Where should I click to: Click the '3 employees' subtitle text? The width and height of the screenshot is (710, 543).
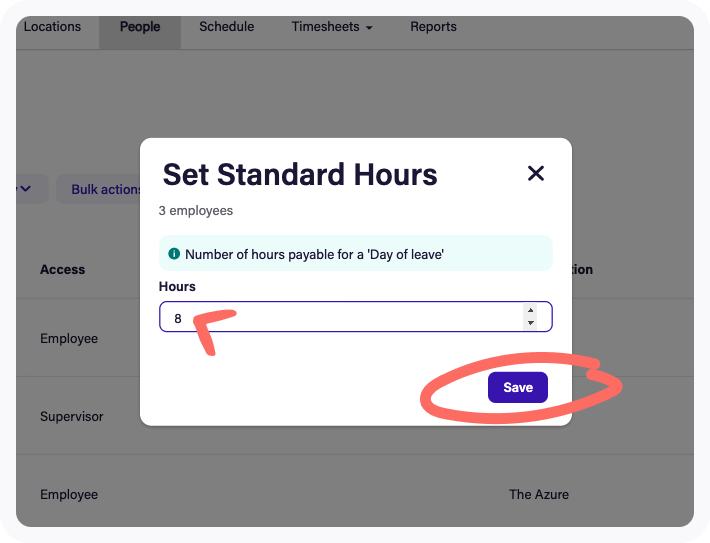pos(196,211)
